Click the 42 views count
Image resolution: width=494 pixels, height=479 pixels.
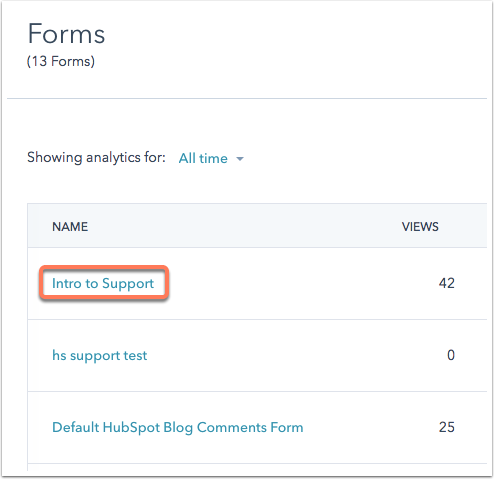click(447, 283)
